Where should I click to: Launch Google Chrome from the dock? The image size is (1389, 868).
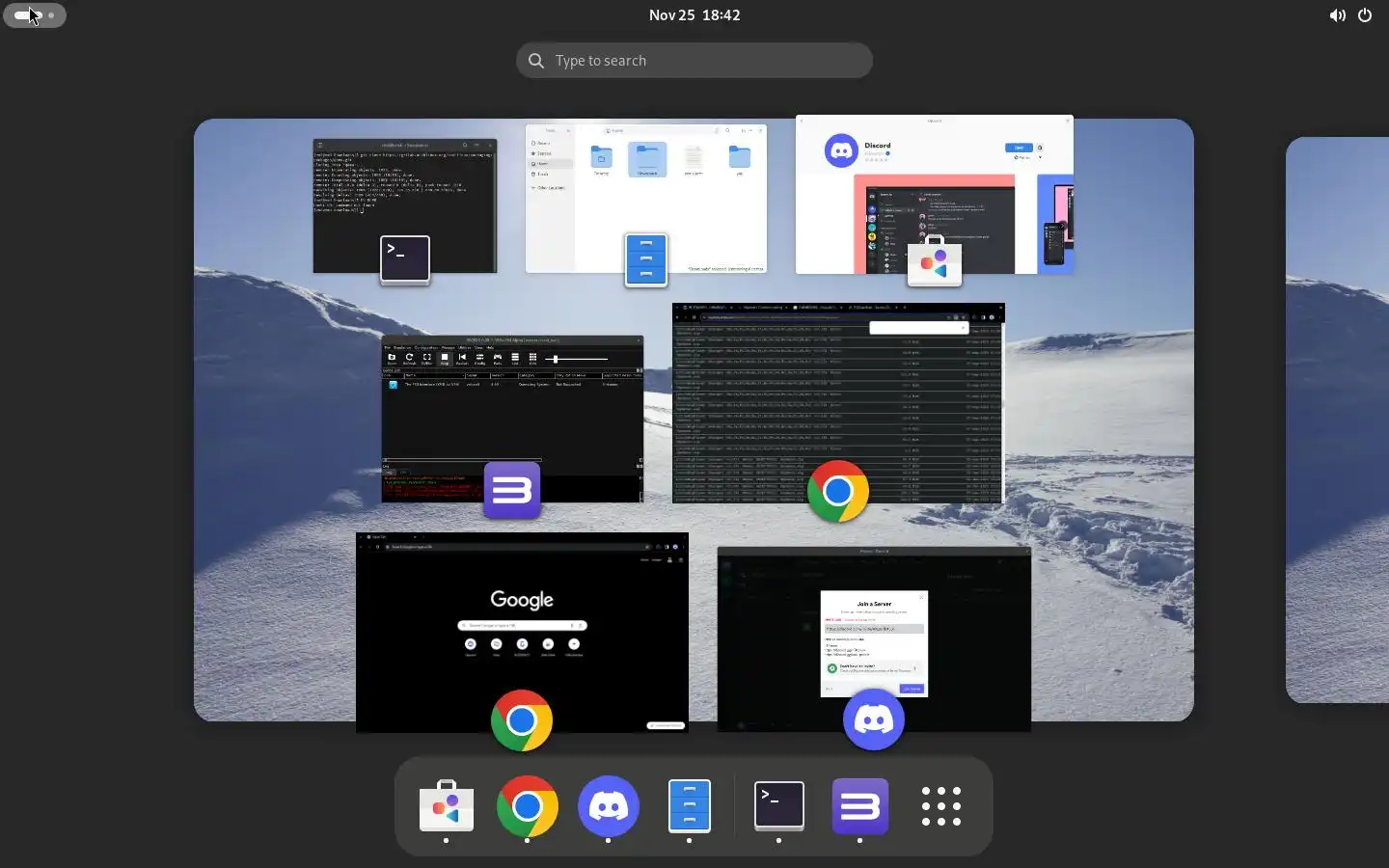point(527,806)
